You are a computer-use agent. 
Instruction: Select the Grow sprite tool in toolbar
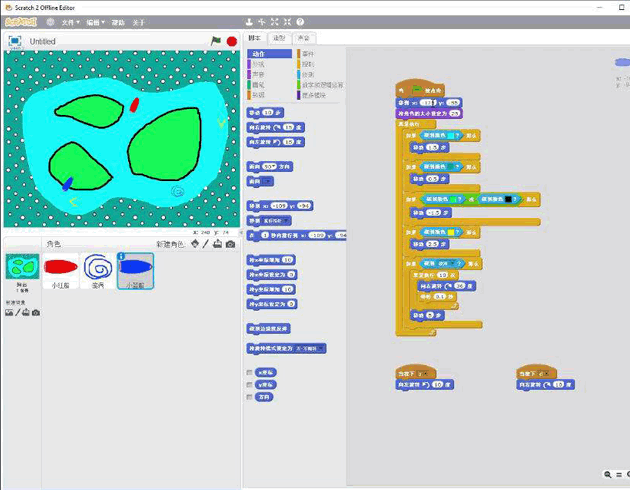274,22
